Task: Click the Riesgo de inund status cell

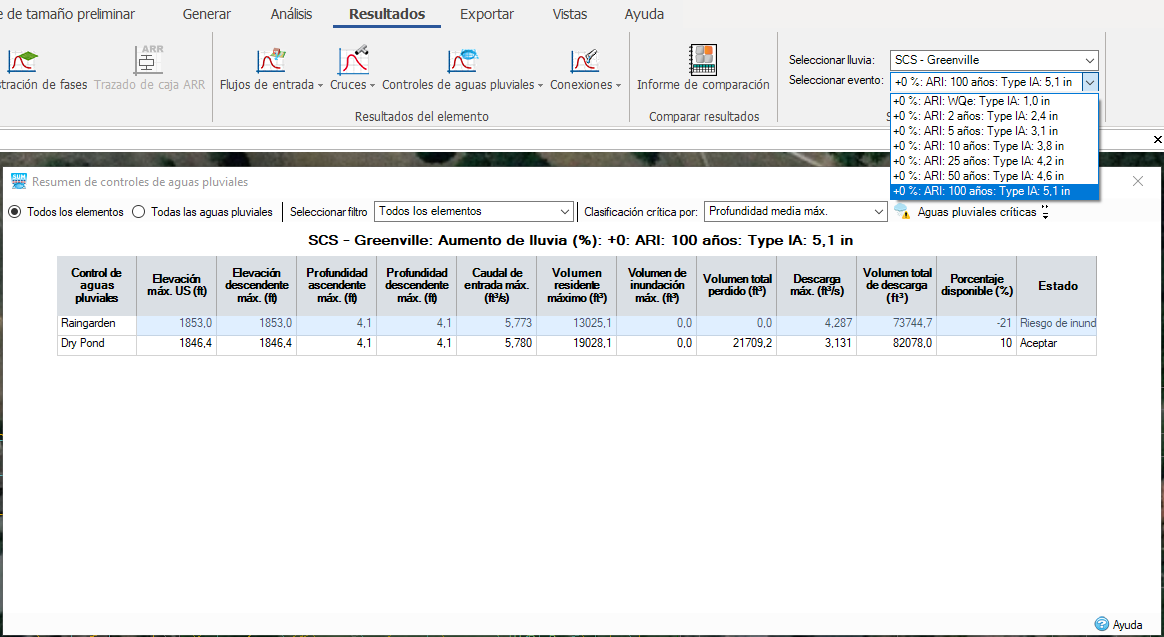Action: click(x=1057, y=324)
